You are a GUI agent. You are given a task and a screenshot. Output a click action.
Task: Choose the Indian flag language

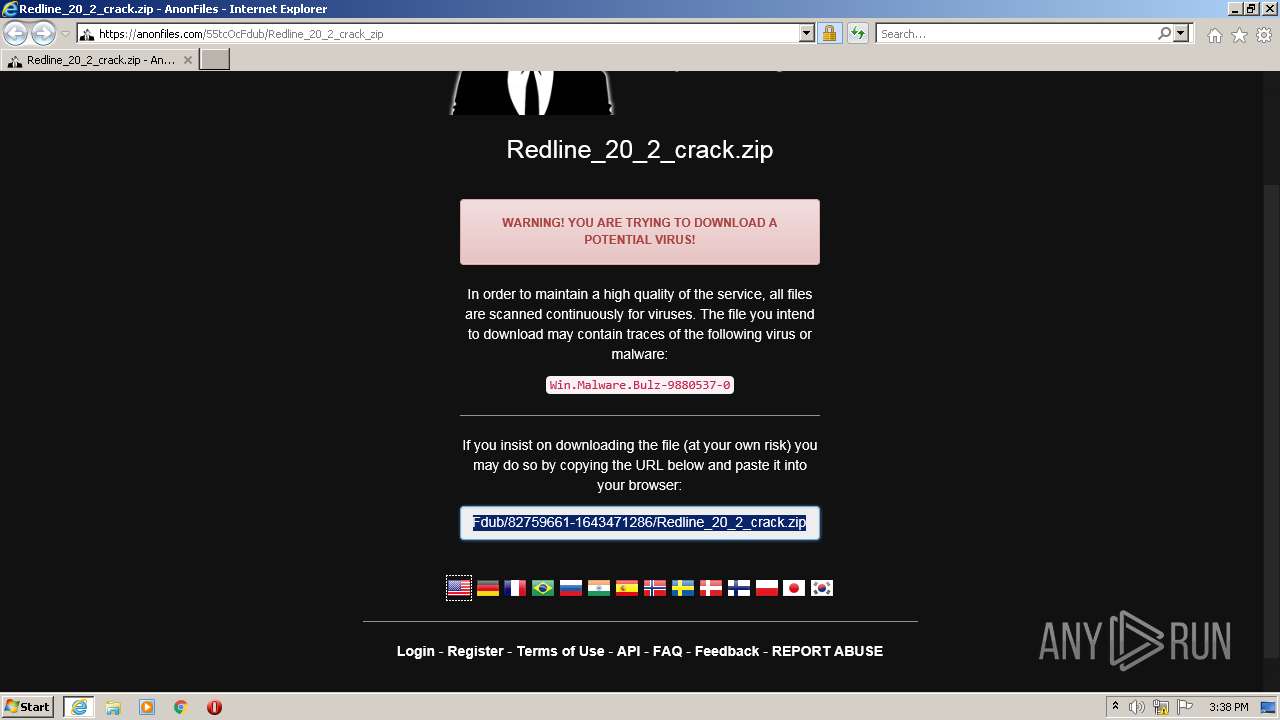(x=599, y=588)
